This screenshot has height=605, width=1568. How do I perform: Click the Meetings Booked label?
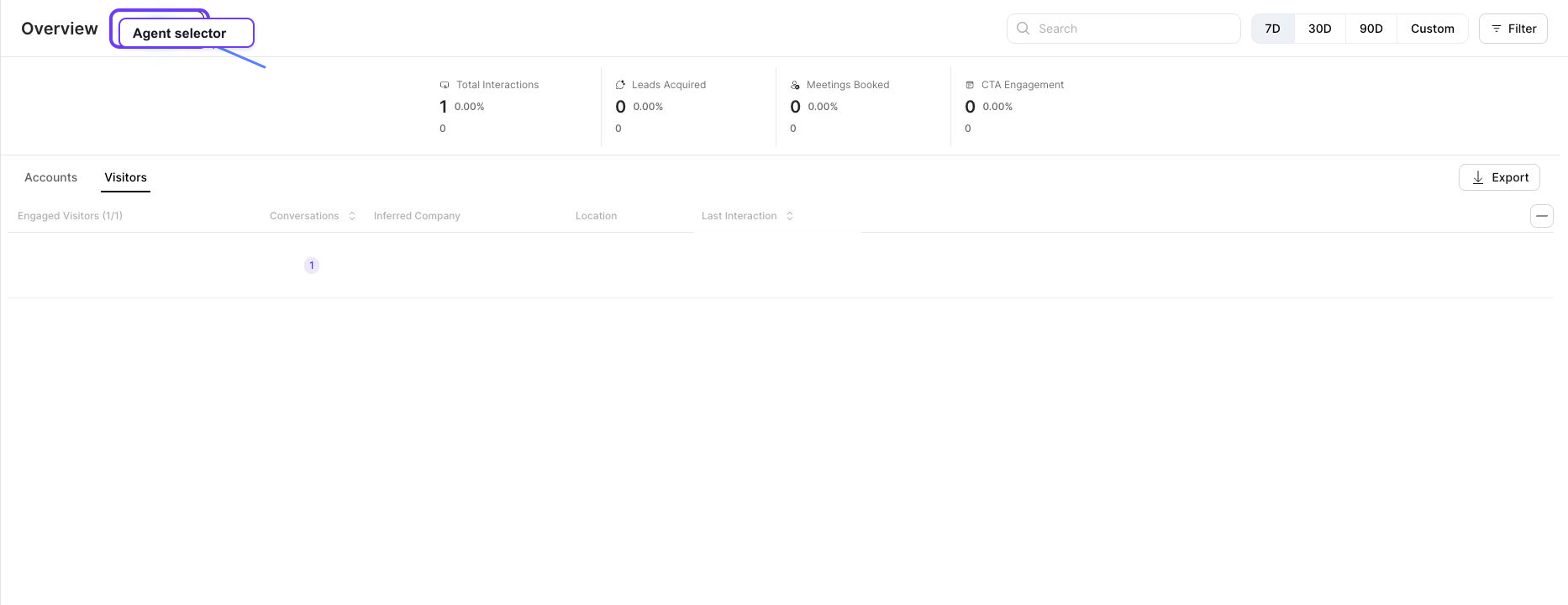[848, 85]
